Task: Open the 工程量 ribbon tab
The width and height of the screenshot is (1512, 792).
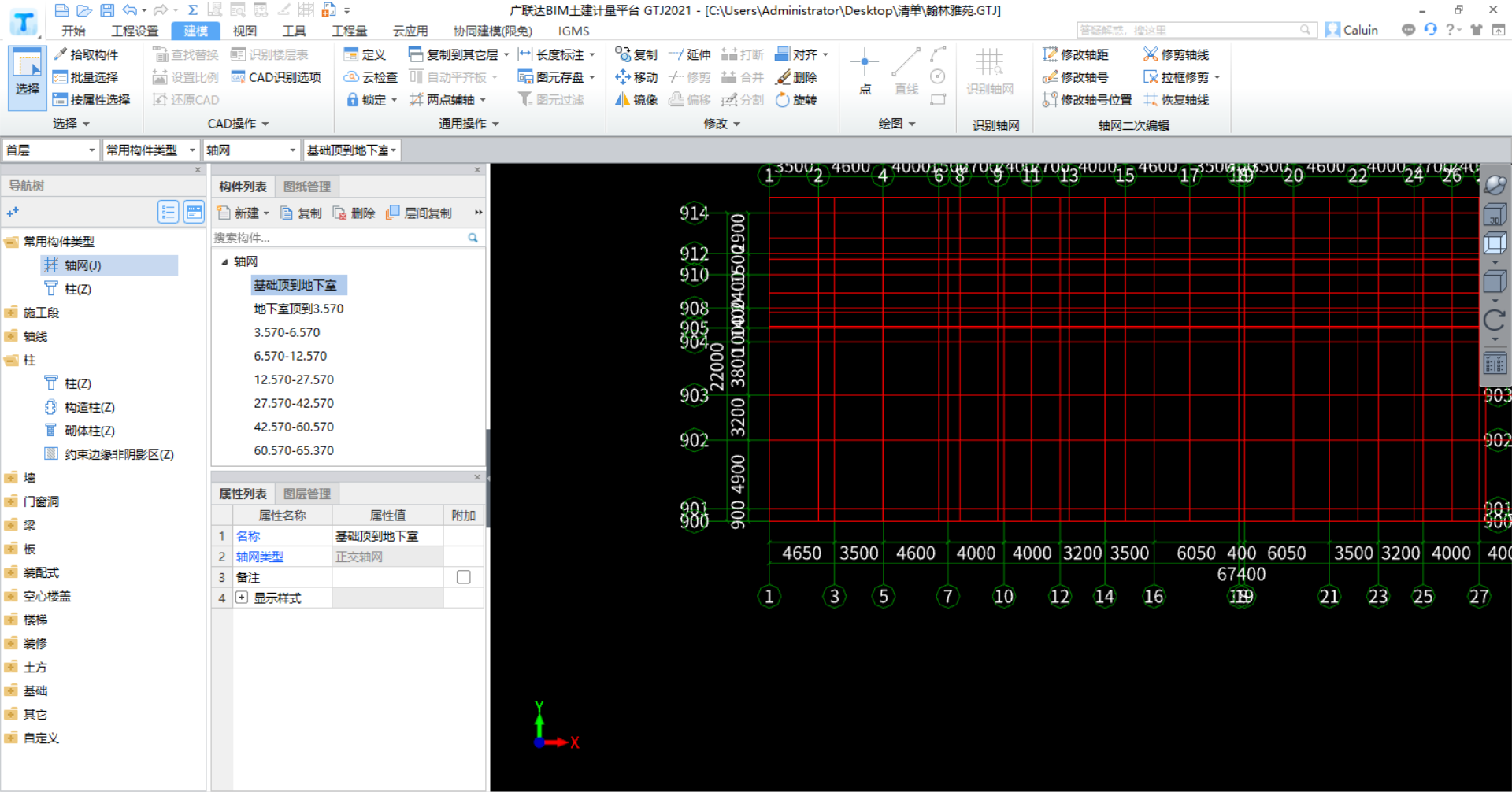Action: coord(349,31)
